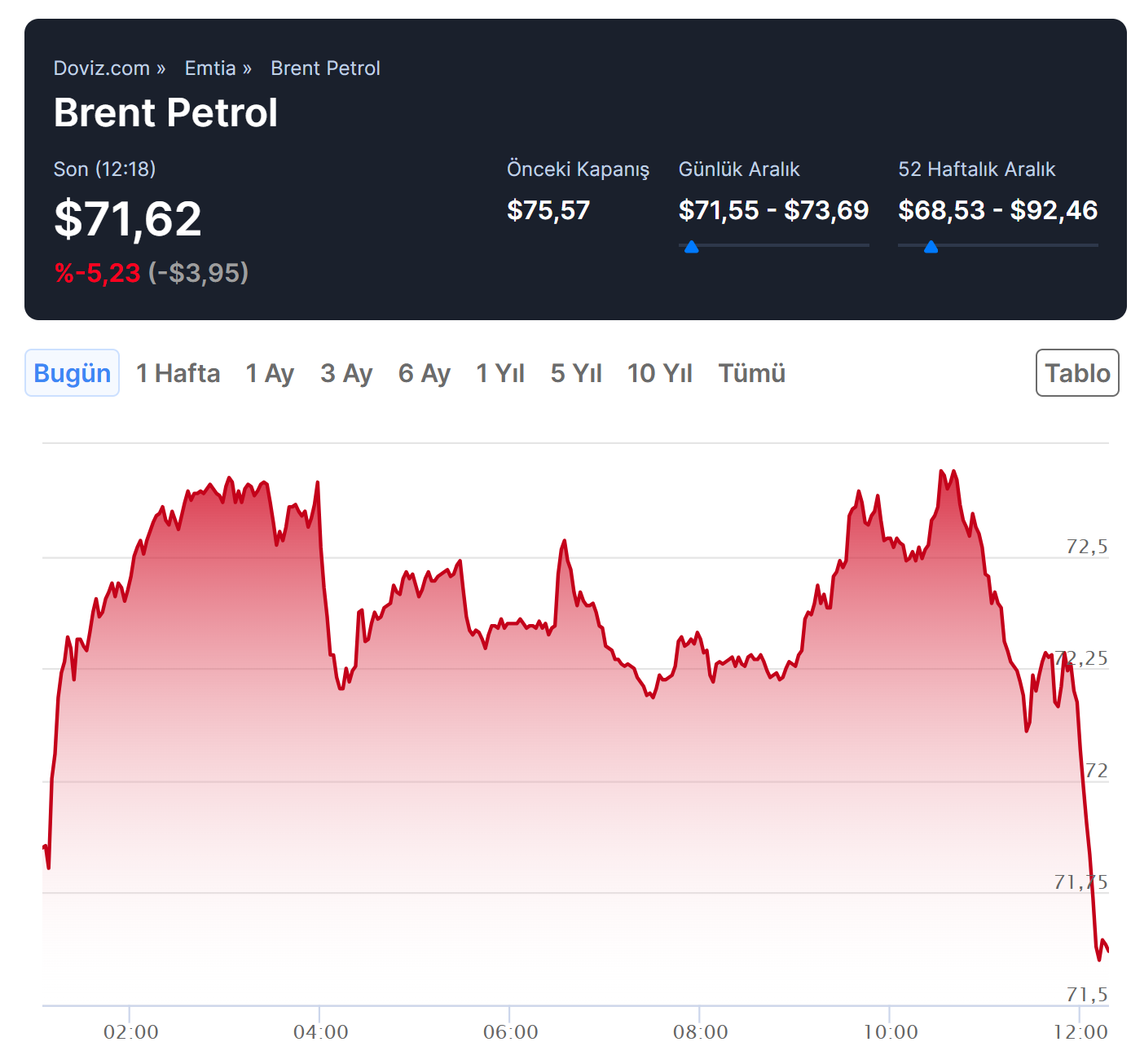Click the Günlük Aralık blue triangle marker
This screenshot has height=1064, width=1131.
click(x=692, y=247)
